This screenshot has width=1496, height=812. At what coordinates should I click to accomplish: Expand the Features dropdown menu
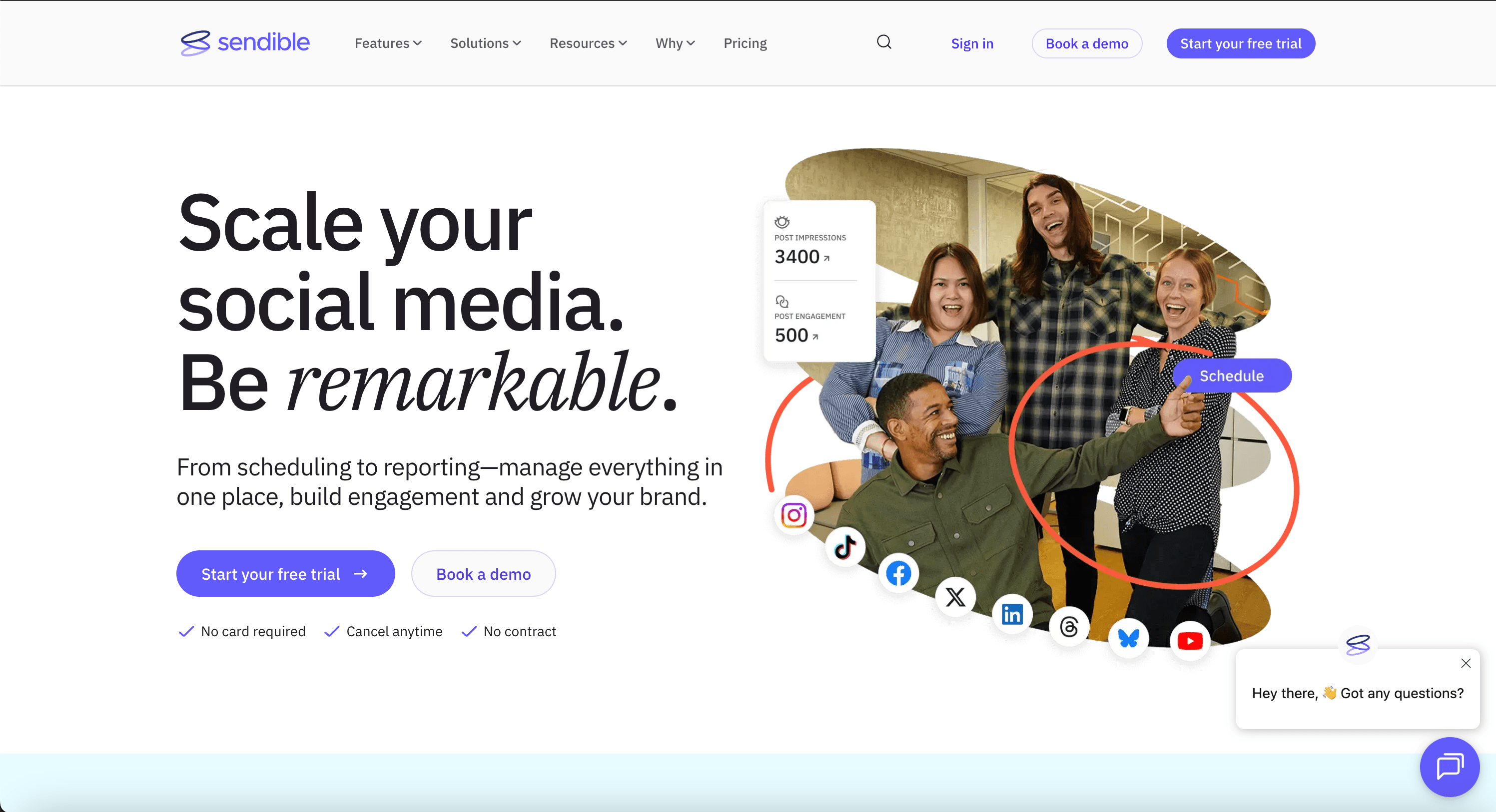pos(388,43)
